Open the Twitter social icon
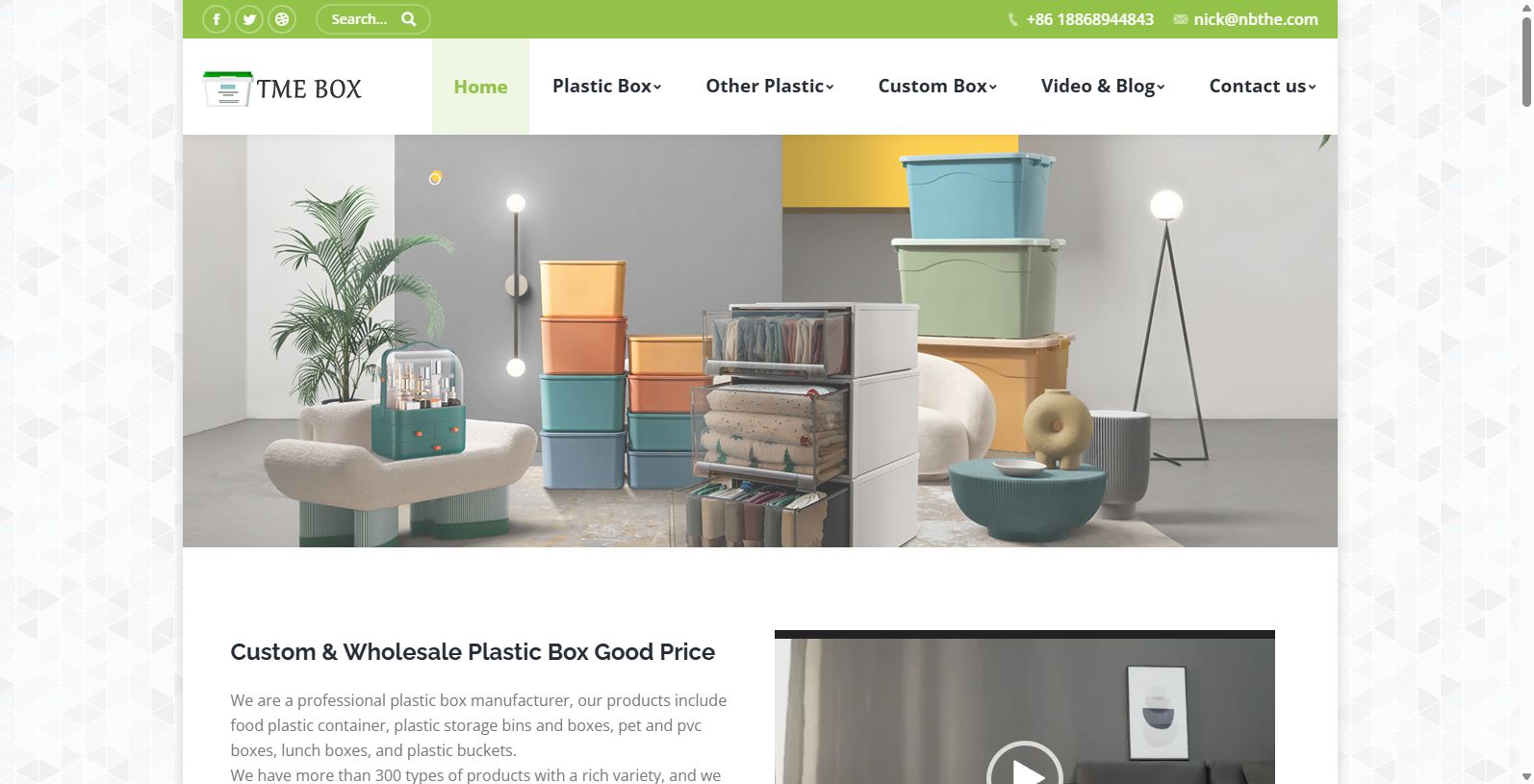 point(249,19)
